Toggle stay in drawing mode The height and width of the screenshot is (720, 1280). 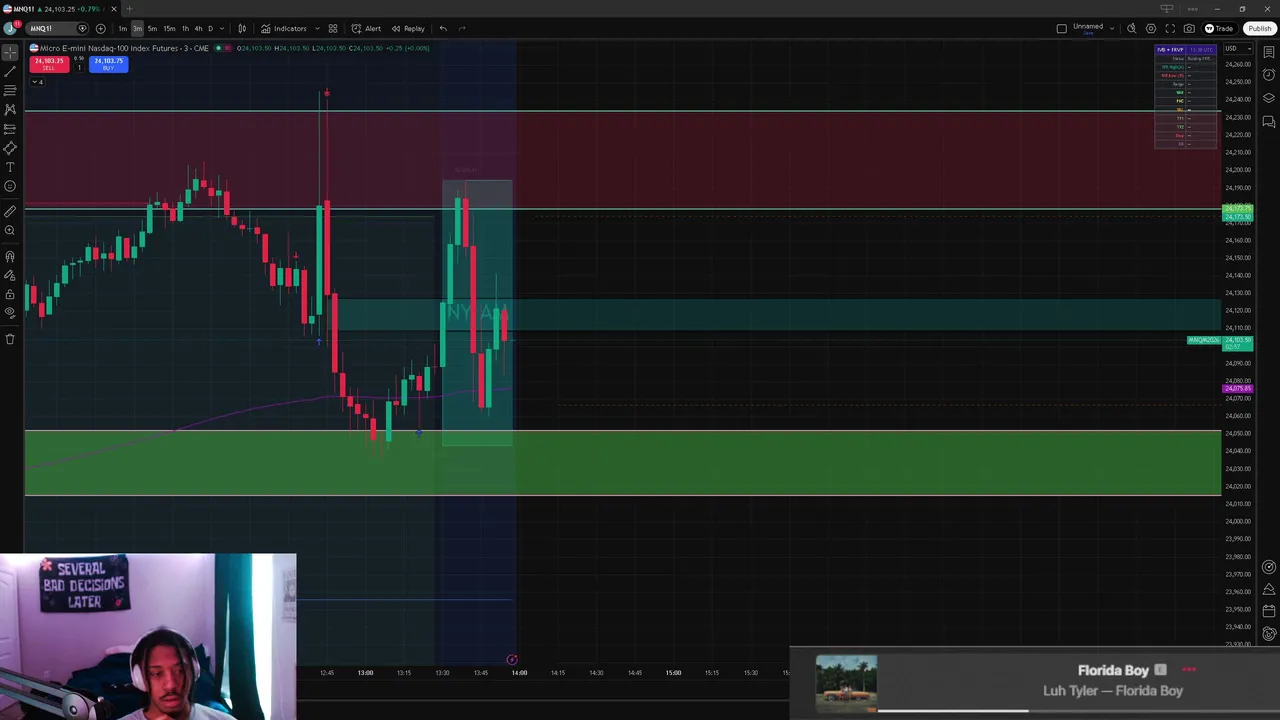click(x=10, y=275)
